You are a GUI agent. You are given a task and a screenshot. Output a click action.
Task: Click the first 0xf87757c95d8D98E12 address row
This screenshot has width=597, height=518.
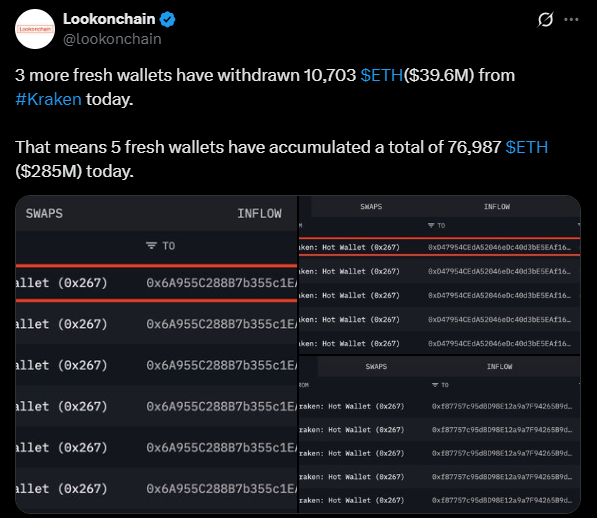tap(440, 406)
